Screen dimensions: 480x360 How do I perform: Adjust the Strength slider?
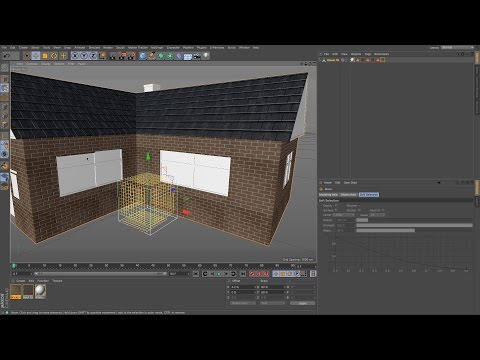coord(414,225)
